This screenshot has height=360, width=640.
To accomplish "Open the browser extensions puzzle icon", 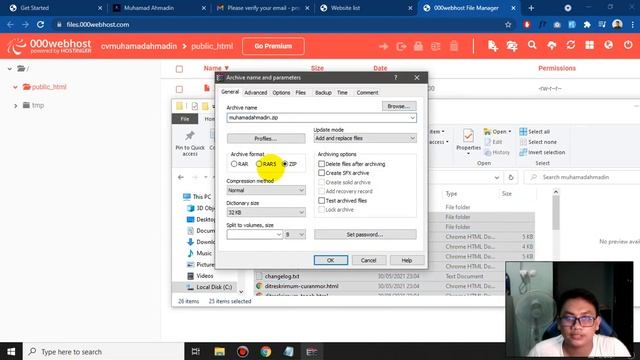I will [x=587, y=24].
